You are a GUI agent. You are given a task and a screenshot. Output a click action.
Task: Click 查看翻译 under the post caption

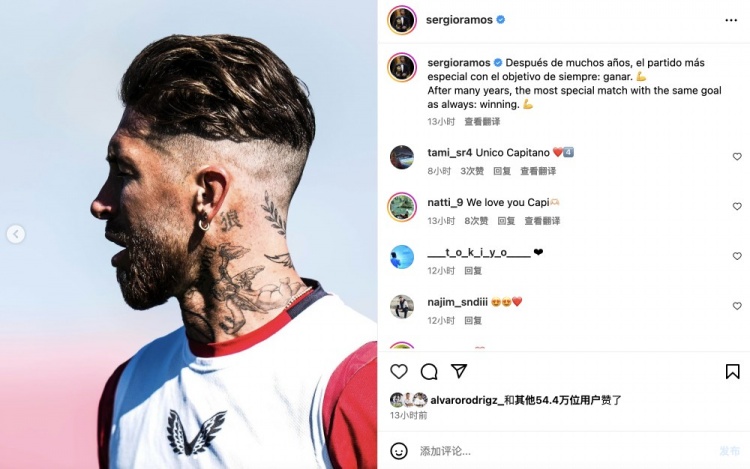point(482,121)
